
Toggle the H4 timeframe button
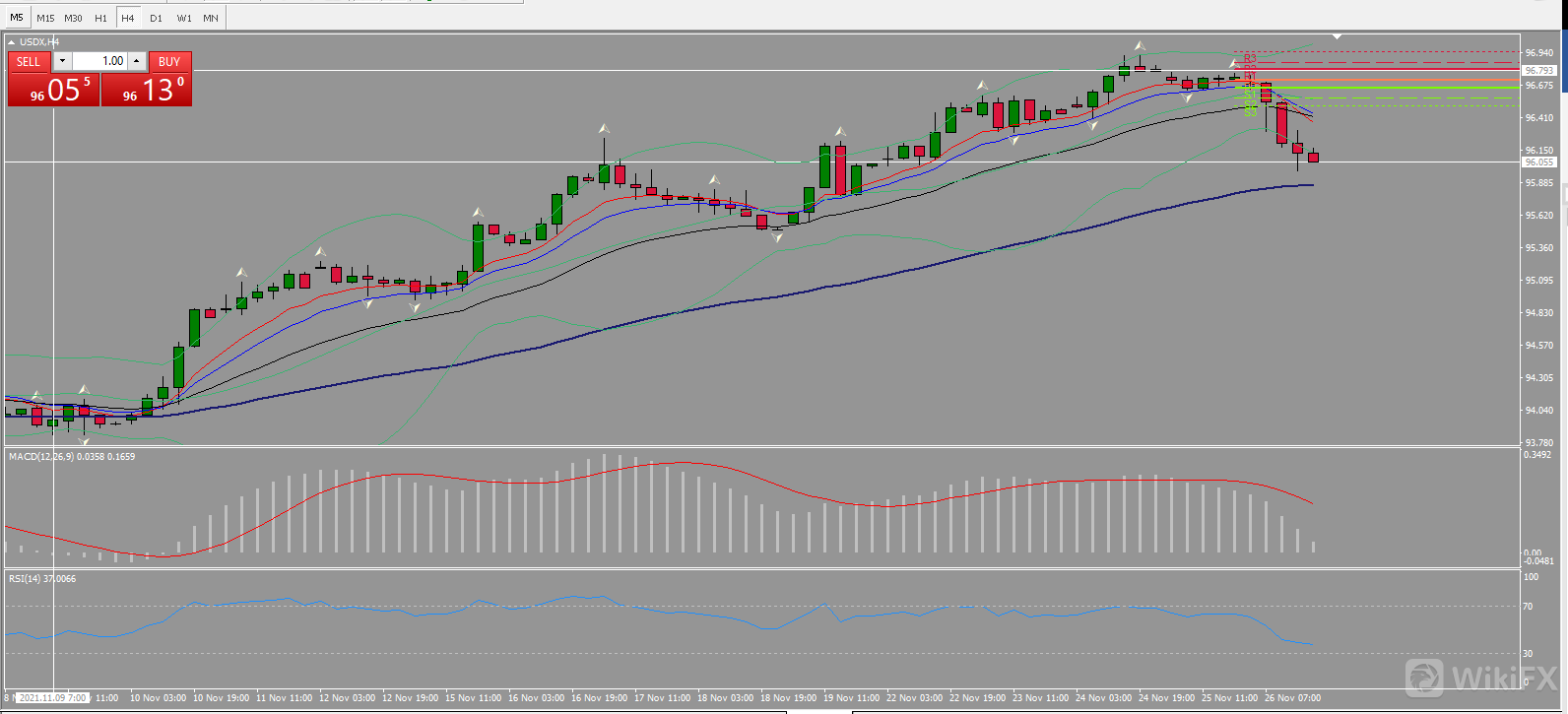point(128,18)
